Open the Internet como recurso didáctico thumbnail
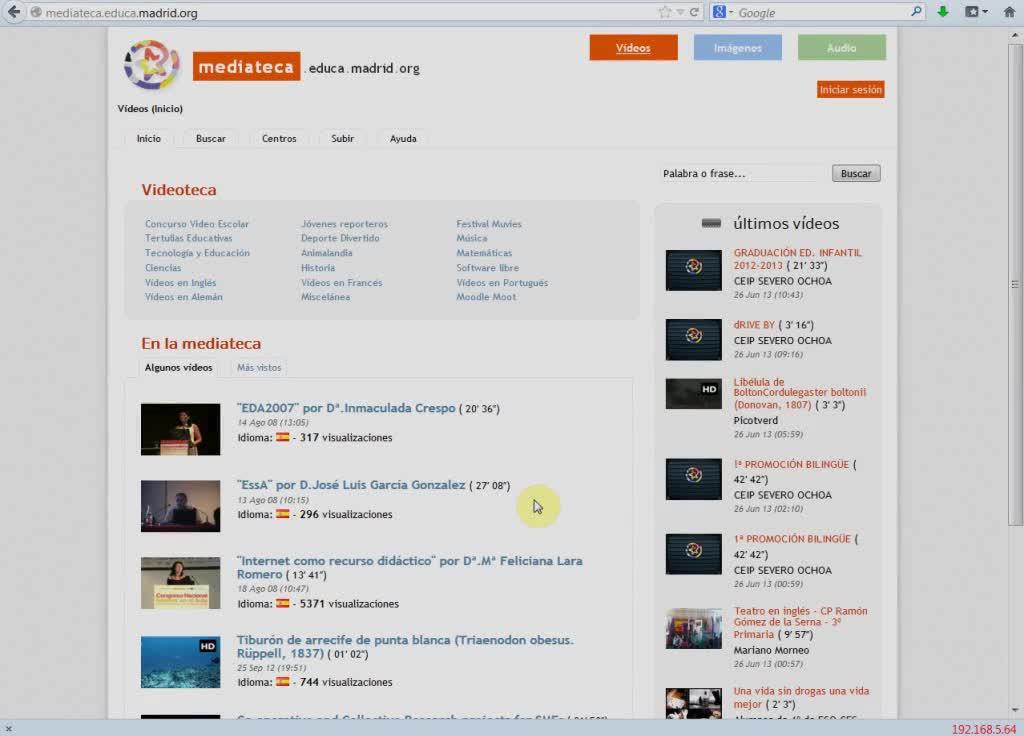Screen dimensions: 1024x736 tap(180, 583)
